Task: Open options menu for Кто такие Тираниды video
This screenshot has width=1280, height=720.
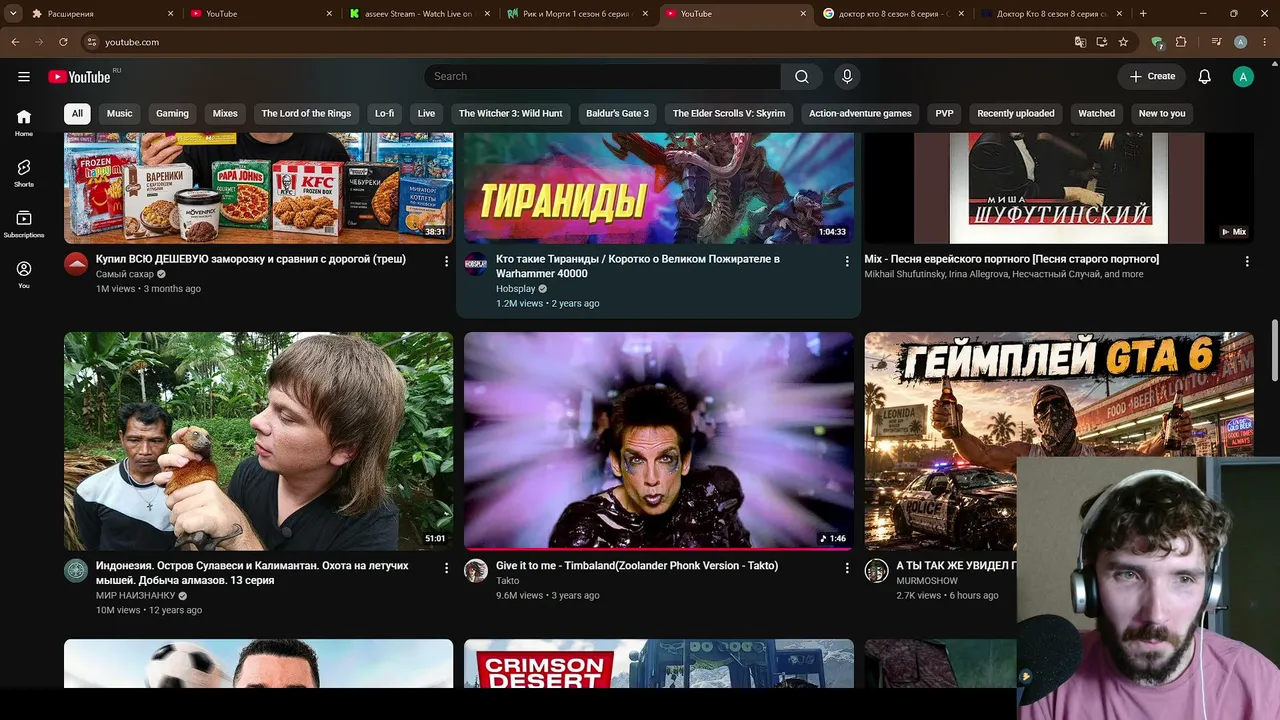Action: (x=846, y=261)
